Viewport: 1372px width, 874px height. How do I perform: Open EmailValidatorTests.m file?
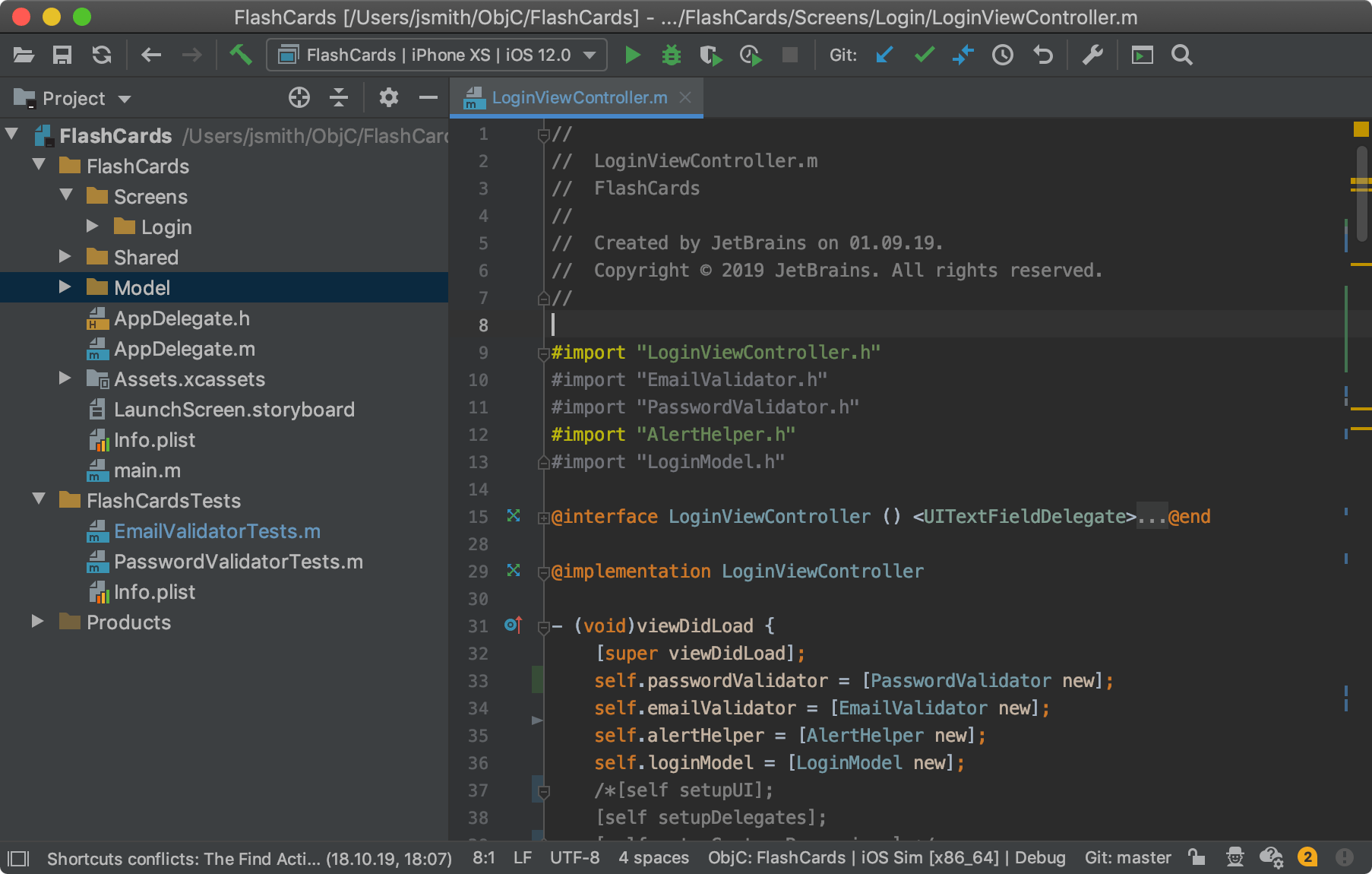click(217, 531)
